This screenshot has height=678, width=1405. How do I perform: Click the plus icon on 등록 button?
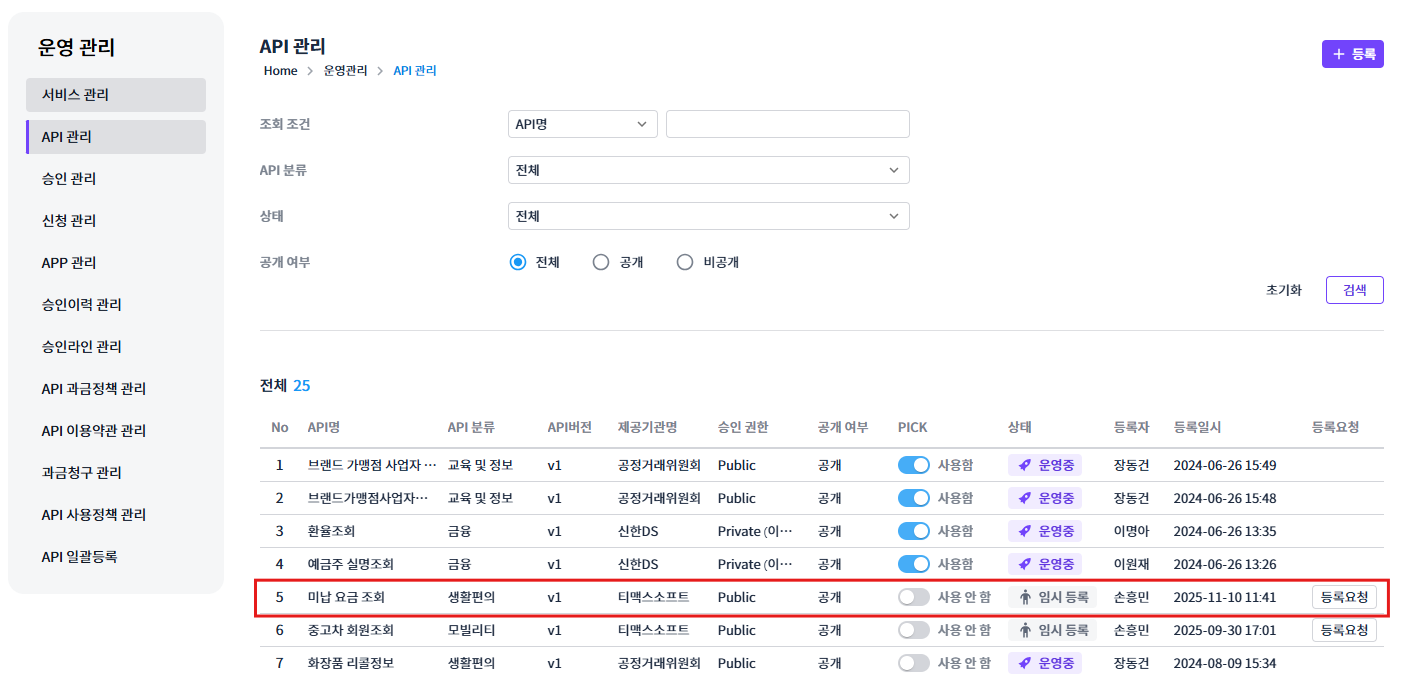1339,54
